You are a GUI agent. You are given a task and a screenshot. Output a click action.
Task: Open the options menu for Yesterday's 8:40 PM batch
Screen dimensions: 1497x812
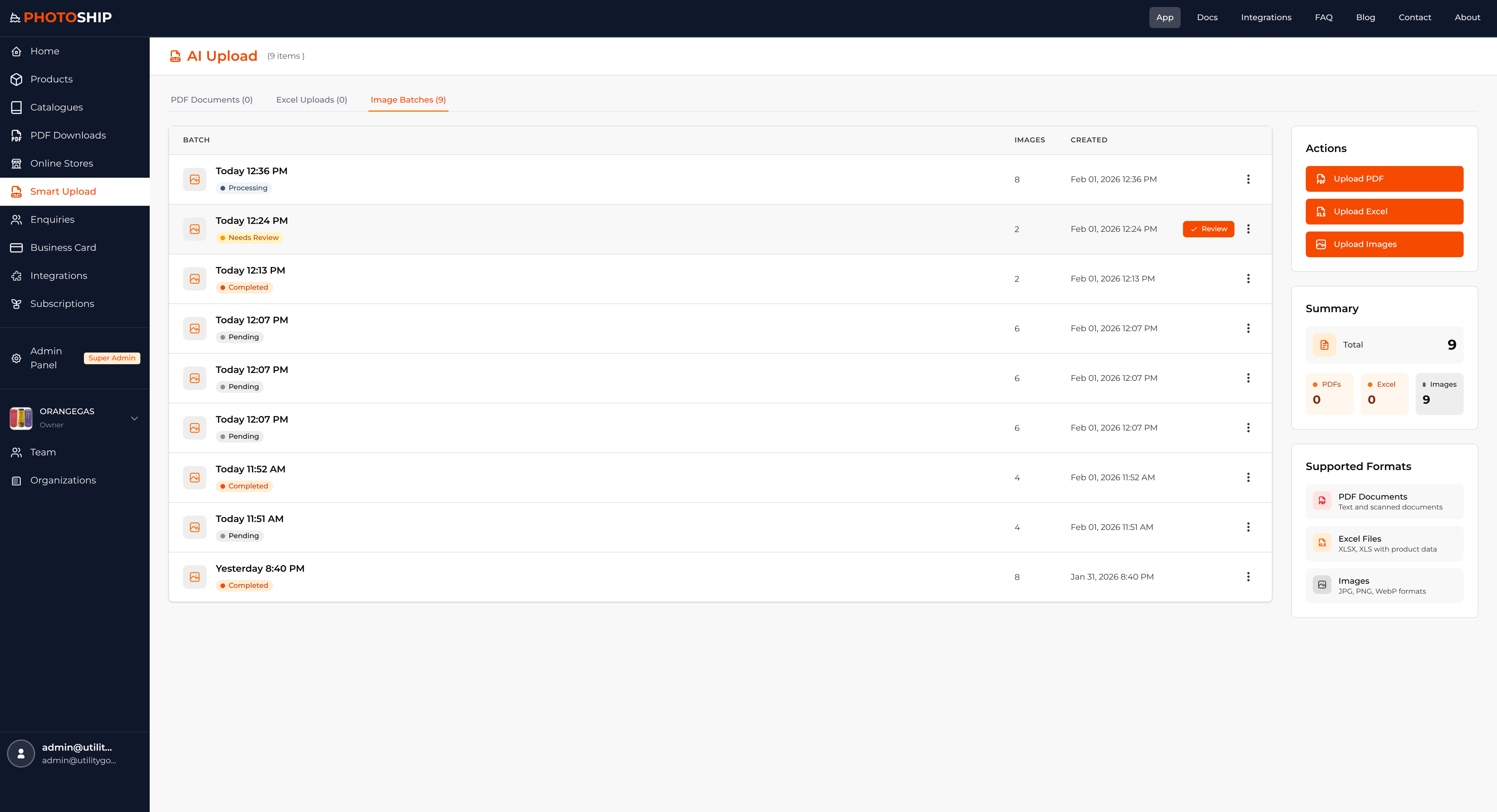(1248, 576)
